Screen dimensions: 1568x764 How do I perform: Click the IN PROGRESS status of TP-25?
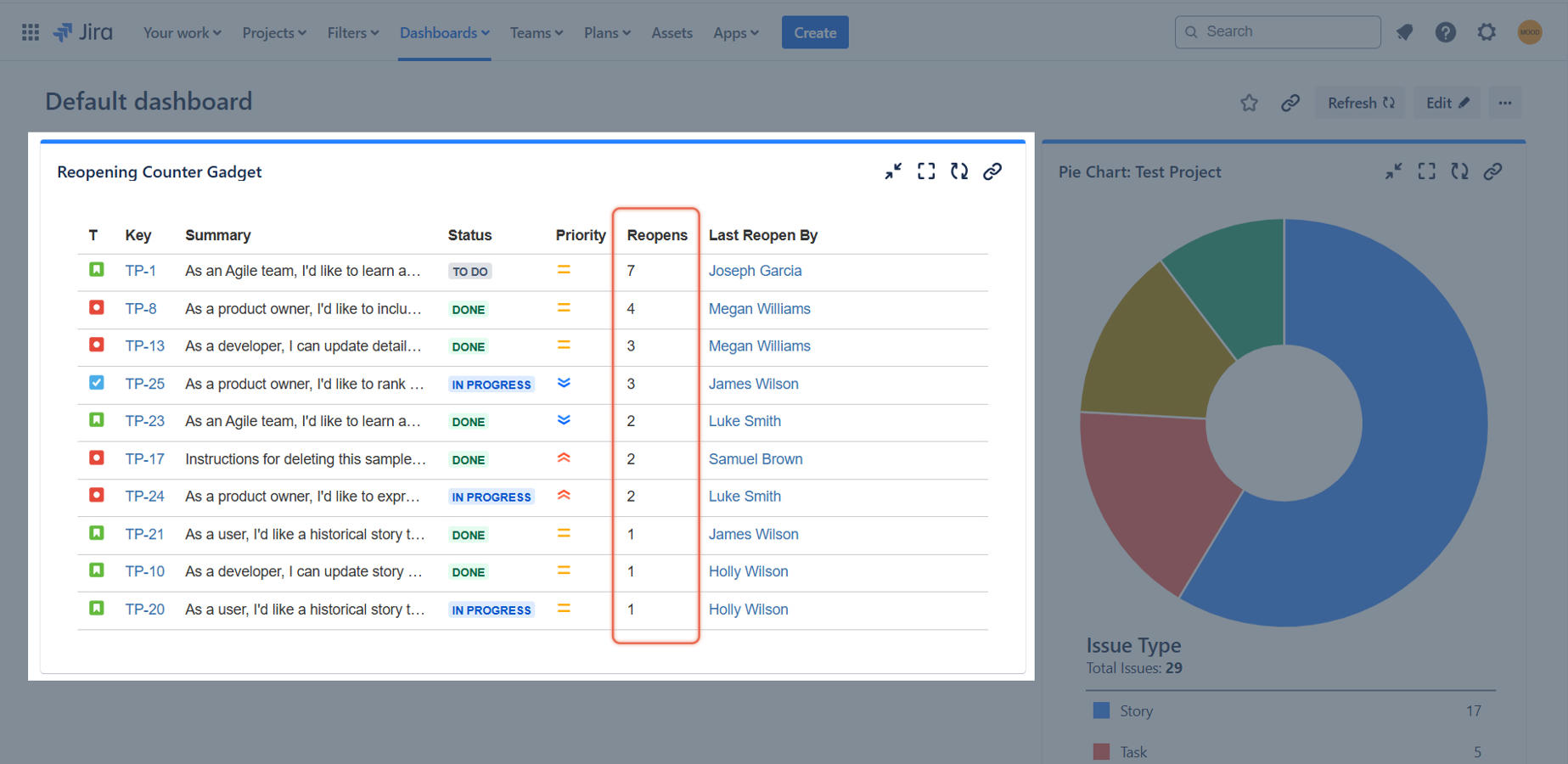492,385
